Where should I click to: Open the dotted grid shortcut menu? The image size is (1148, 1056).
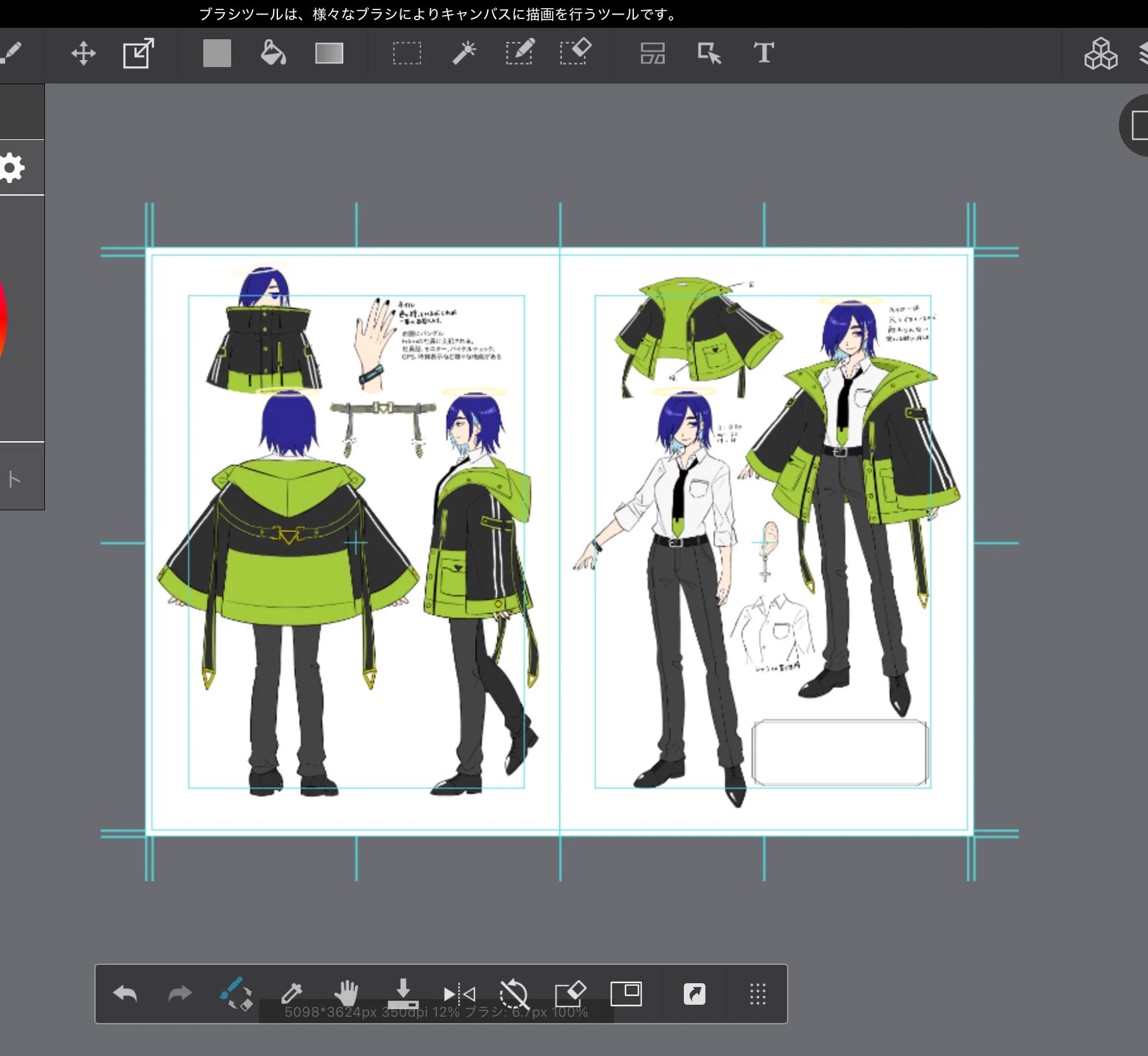coord(758,994)
